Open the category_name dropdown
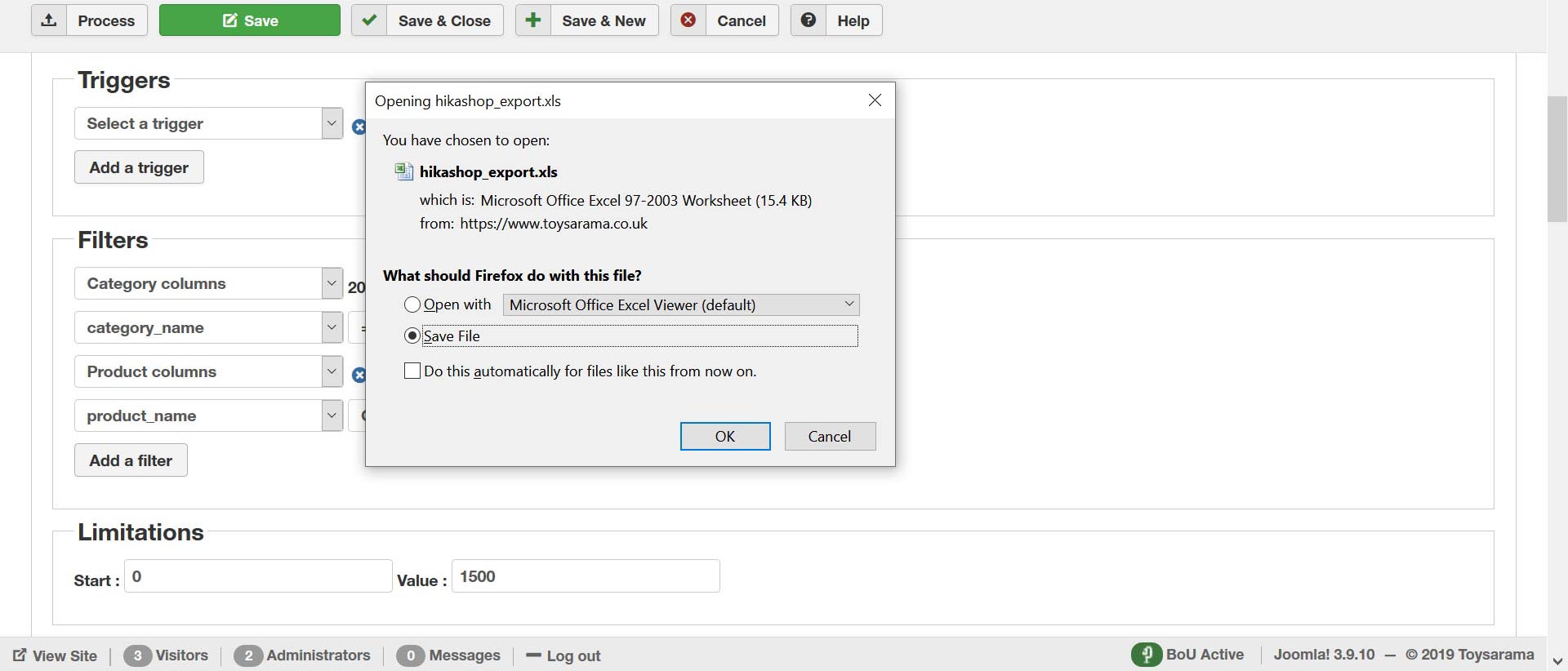The height and width of the screenshot is (671, 1568). [209, 327]
